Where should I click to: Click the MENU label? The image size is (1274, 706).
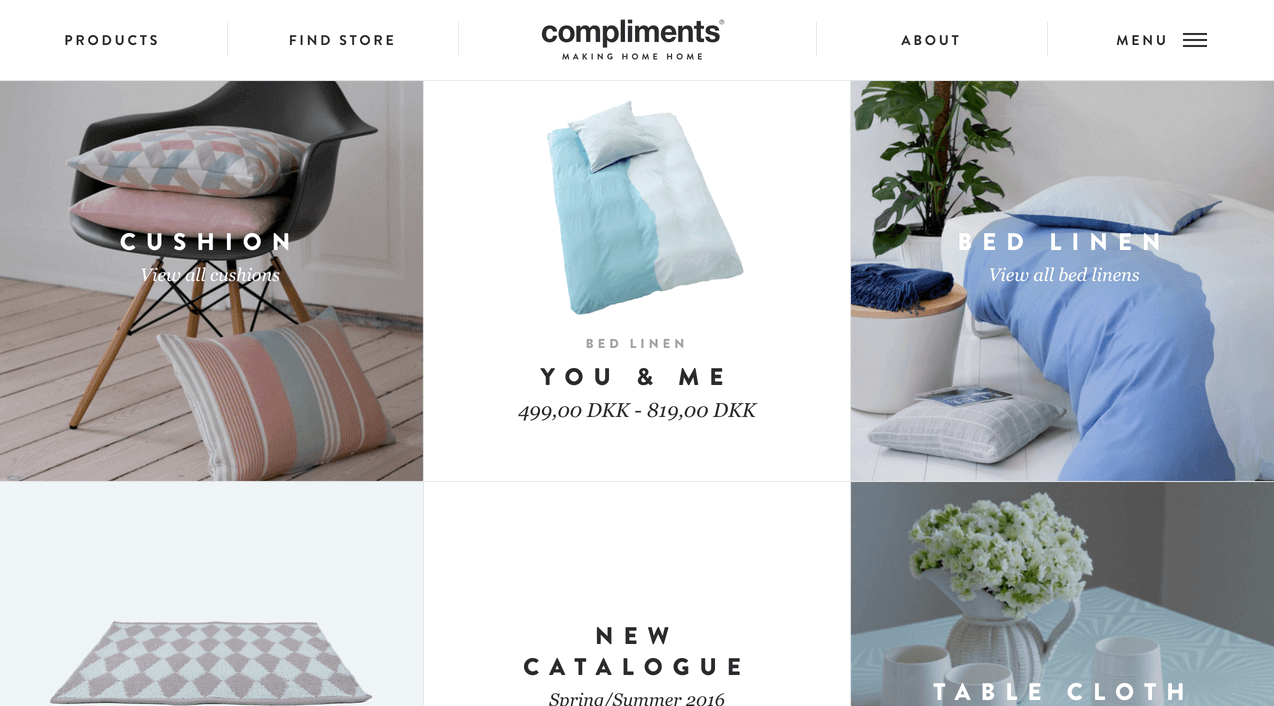pos(1141,40)
